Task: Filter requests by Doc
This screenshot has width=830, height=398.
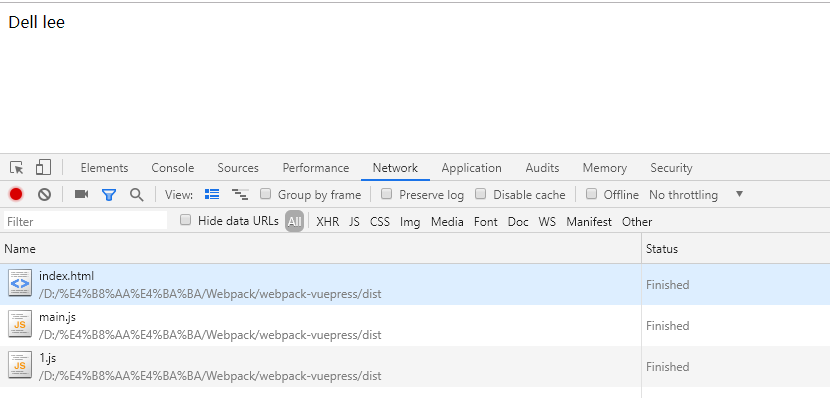Action: [518, 222]
